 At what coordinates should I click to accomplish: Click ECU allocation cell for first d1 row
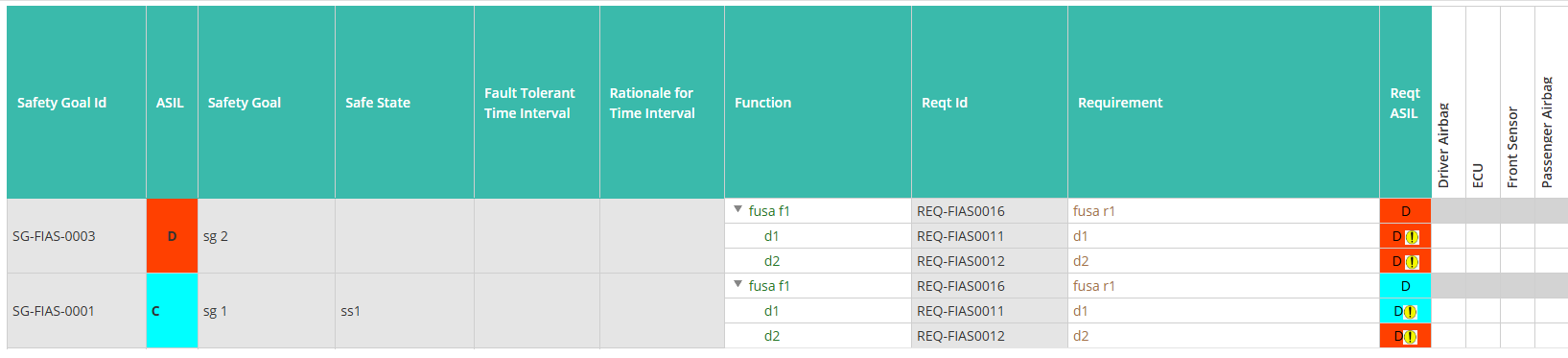click(1483, 236)
